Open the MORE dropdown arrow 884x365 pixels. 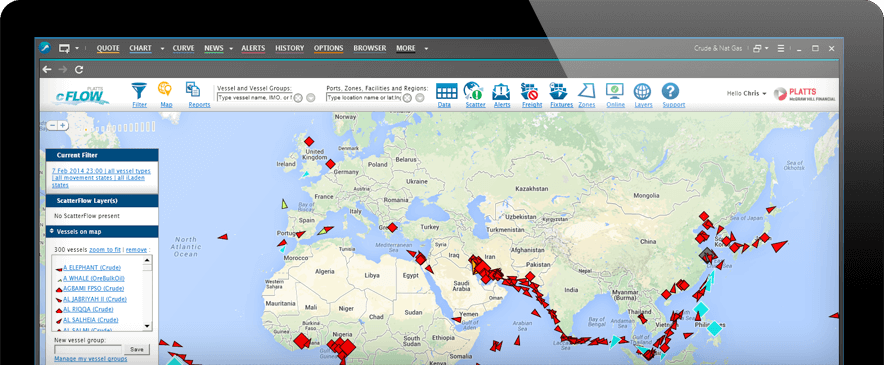click(426, 49)
